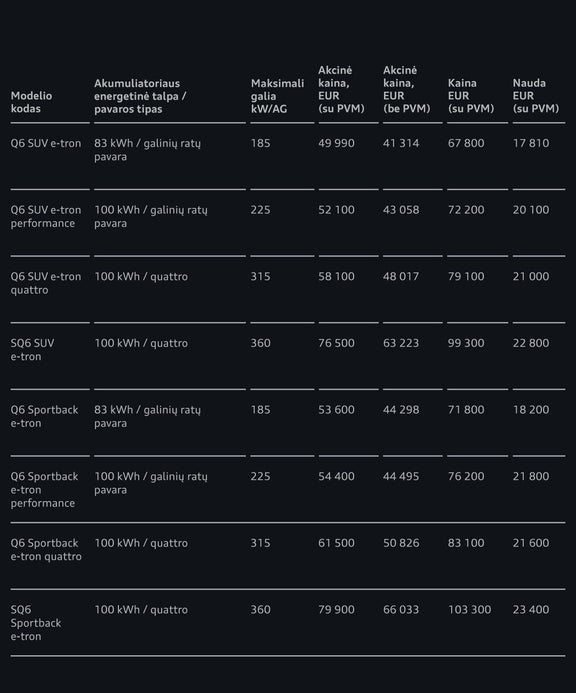Click the Nauda EUR (su PVM) header
This screenshot has height=693, width=576.
(536, 96)
